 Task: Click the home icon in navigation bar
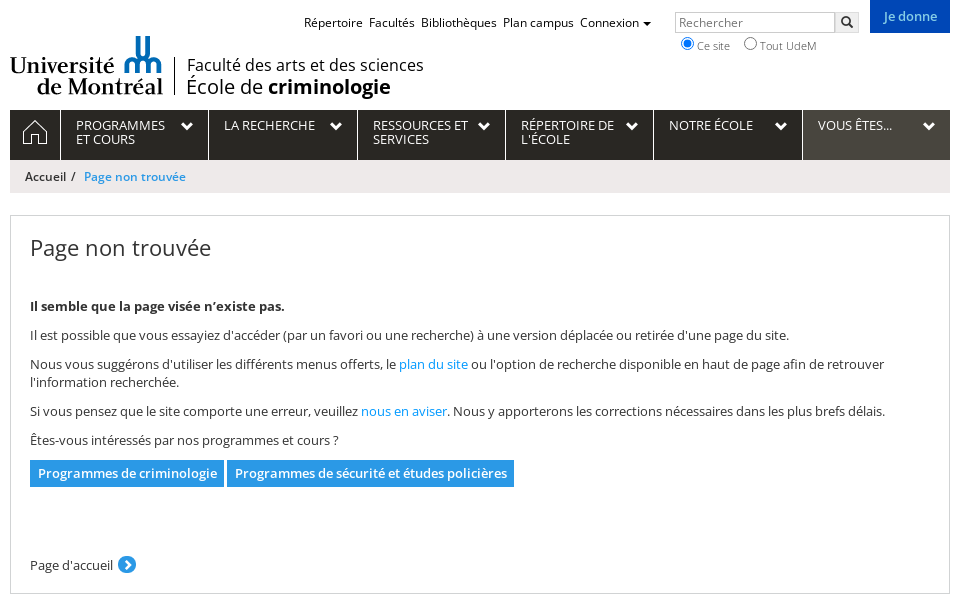pyautogui.click(x=35, y=133)
